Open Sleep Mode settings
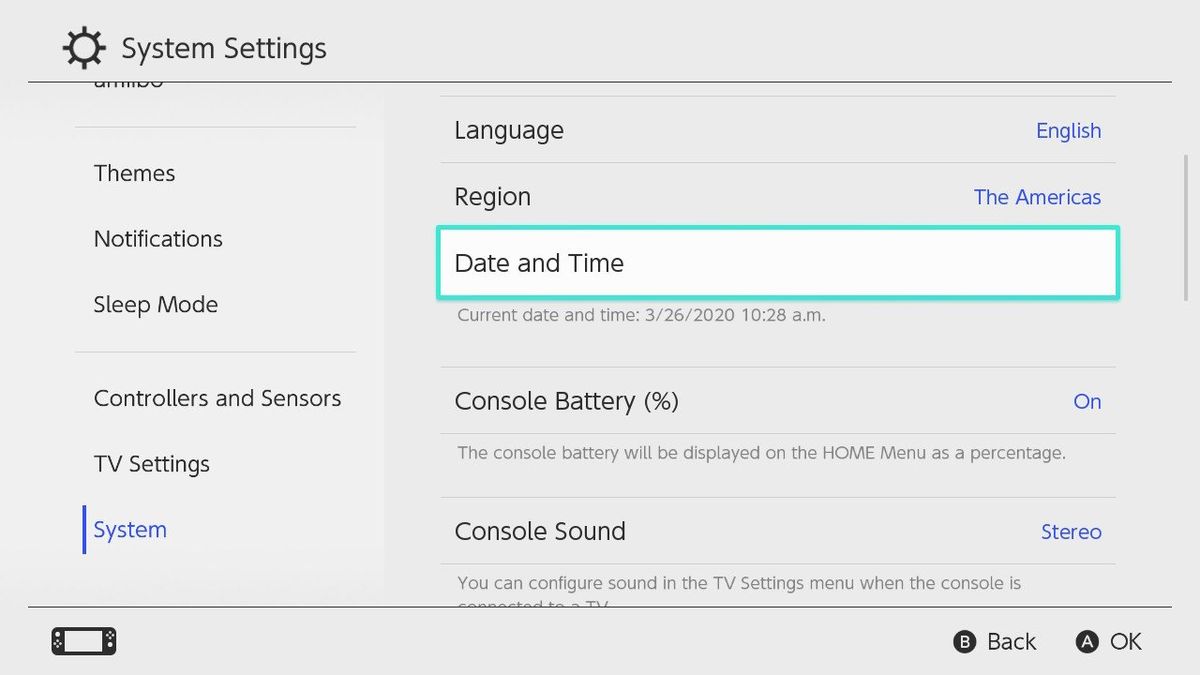The width and height of the screenshot is (1200, 675). click(156, 304)
